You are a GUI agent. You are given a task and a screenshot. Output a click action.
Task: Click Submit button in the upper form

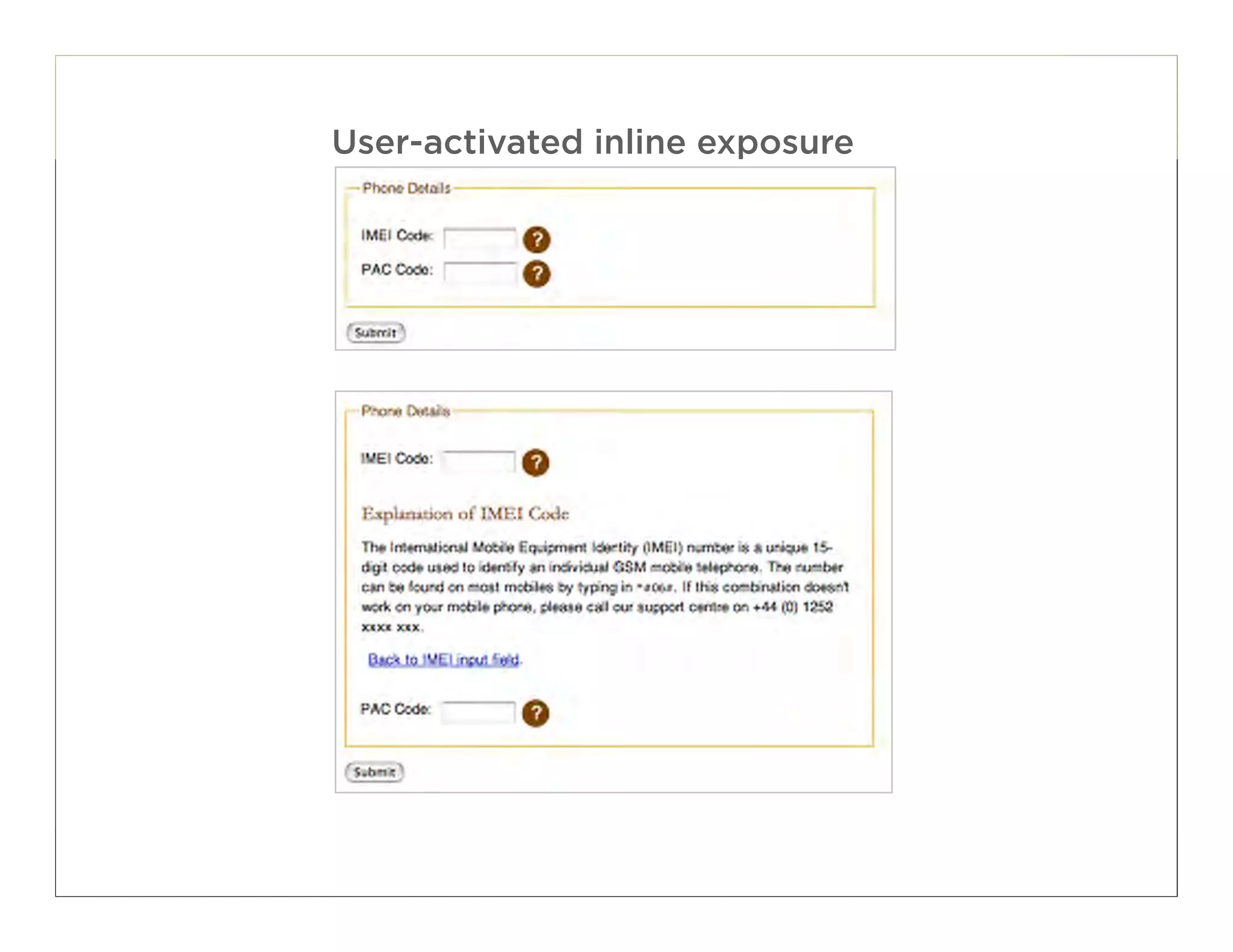[376, 333]
